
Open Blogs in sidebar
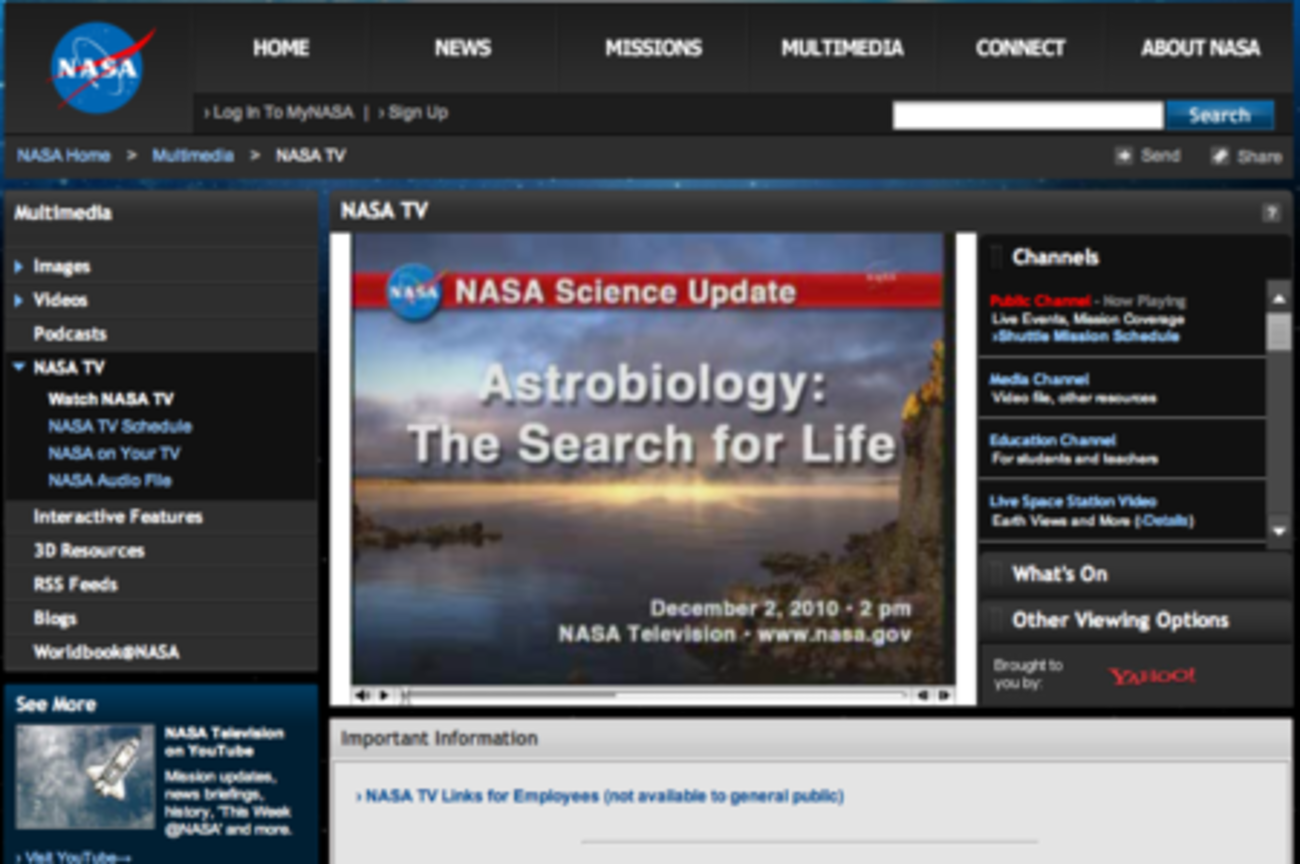[55, 618]
